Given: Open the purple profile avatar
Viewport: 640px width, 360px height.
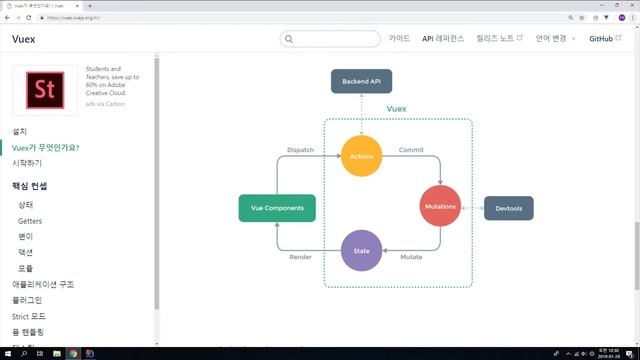Looking at the screenshot, I should coord(622,18).
